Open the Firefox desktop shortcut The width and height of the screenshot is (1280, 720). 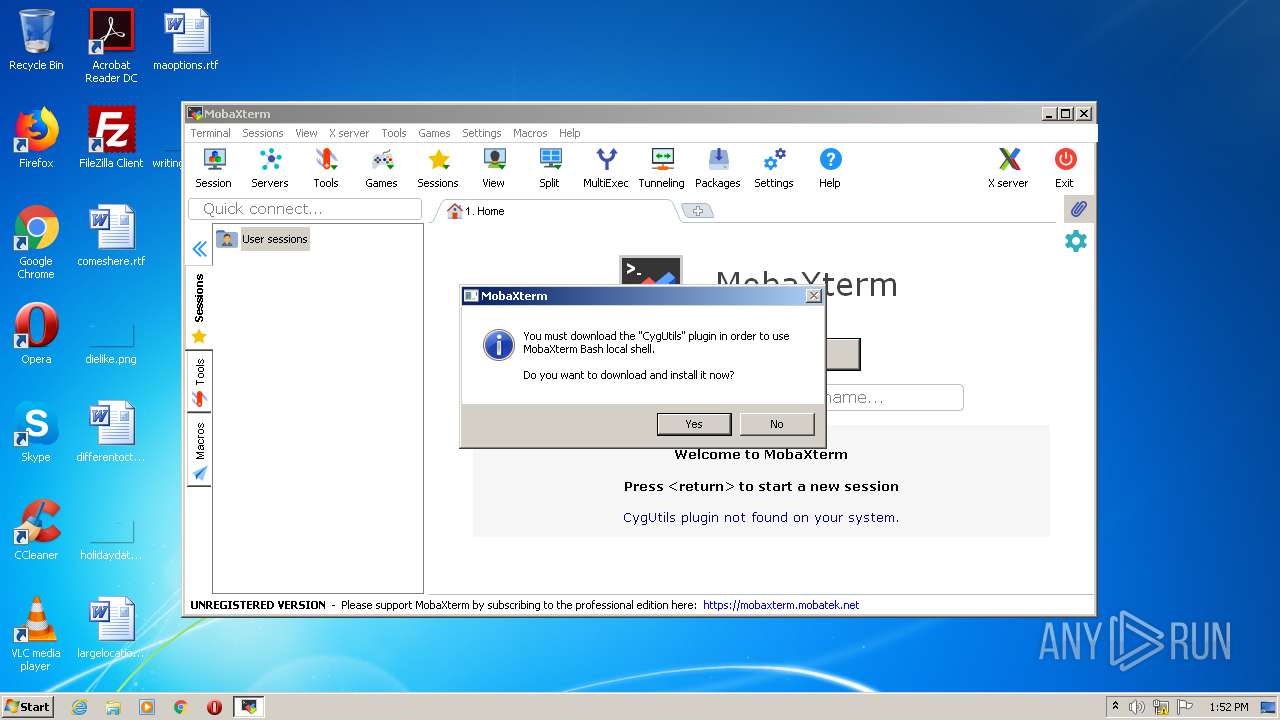pos(36,138)
